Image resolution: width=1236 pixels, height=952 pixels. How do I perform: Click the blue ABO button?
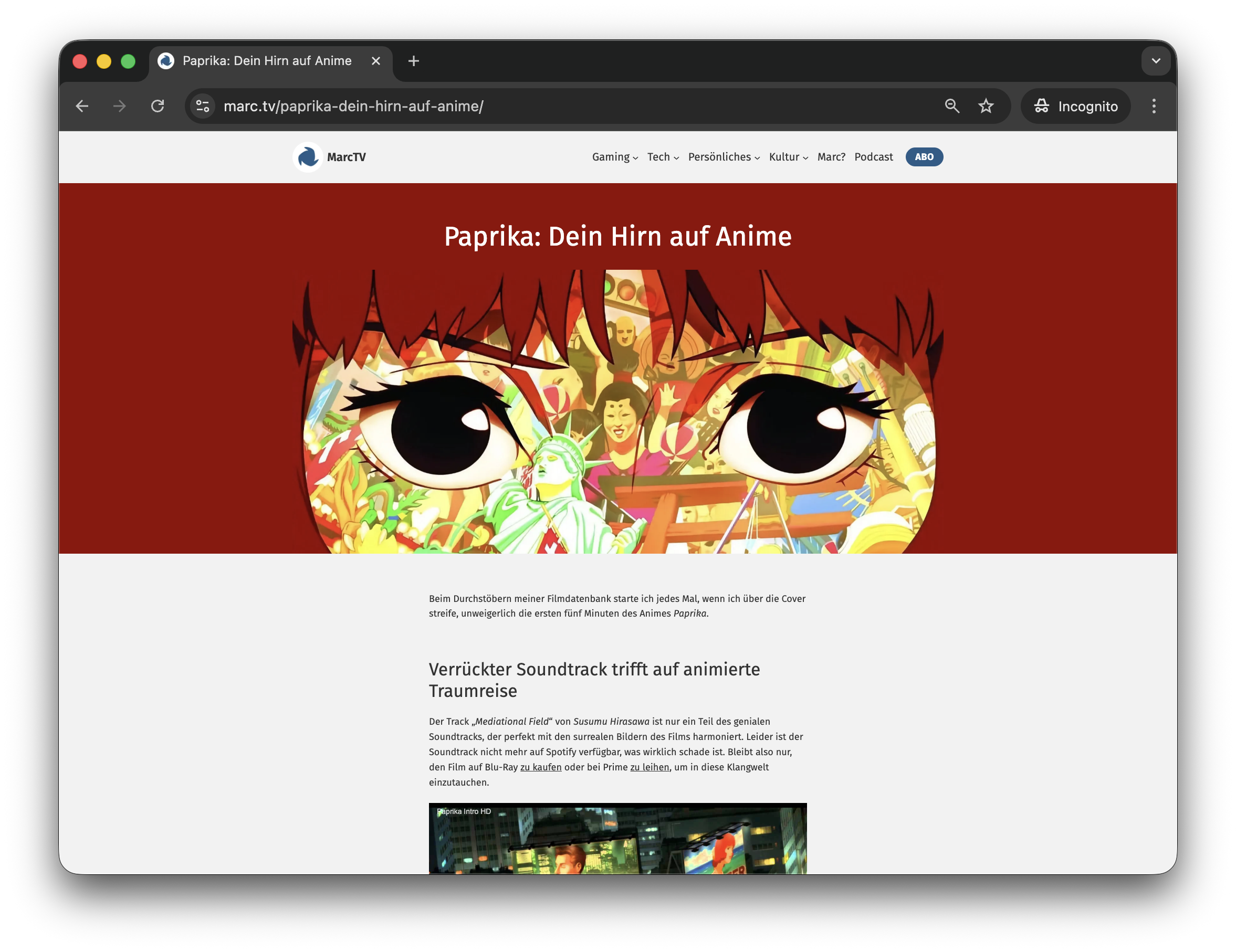pyautogui.click(x=924, y=157)
